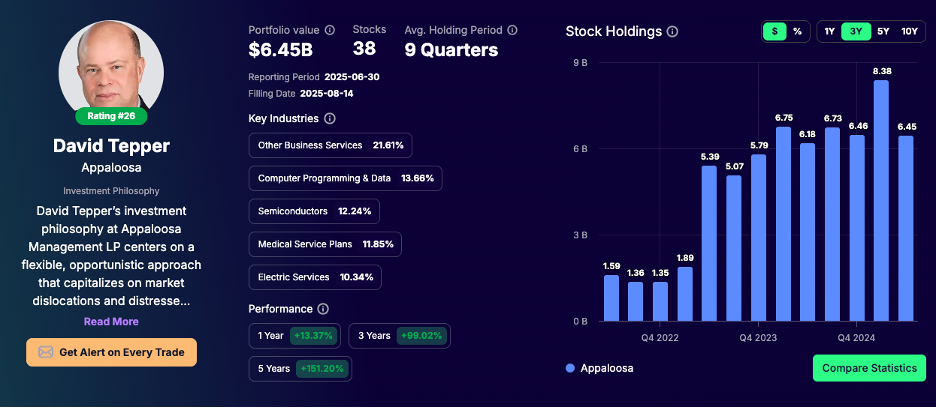Switch chart to dollar value mode
Image resolution: width=936 pixels, height=408 pixels.
(774, 32)
